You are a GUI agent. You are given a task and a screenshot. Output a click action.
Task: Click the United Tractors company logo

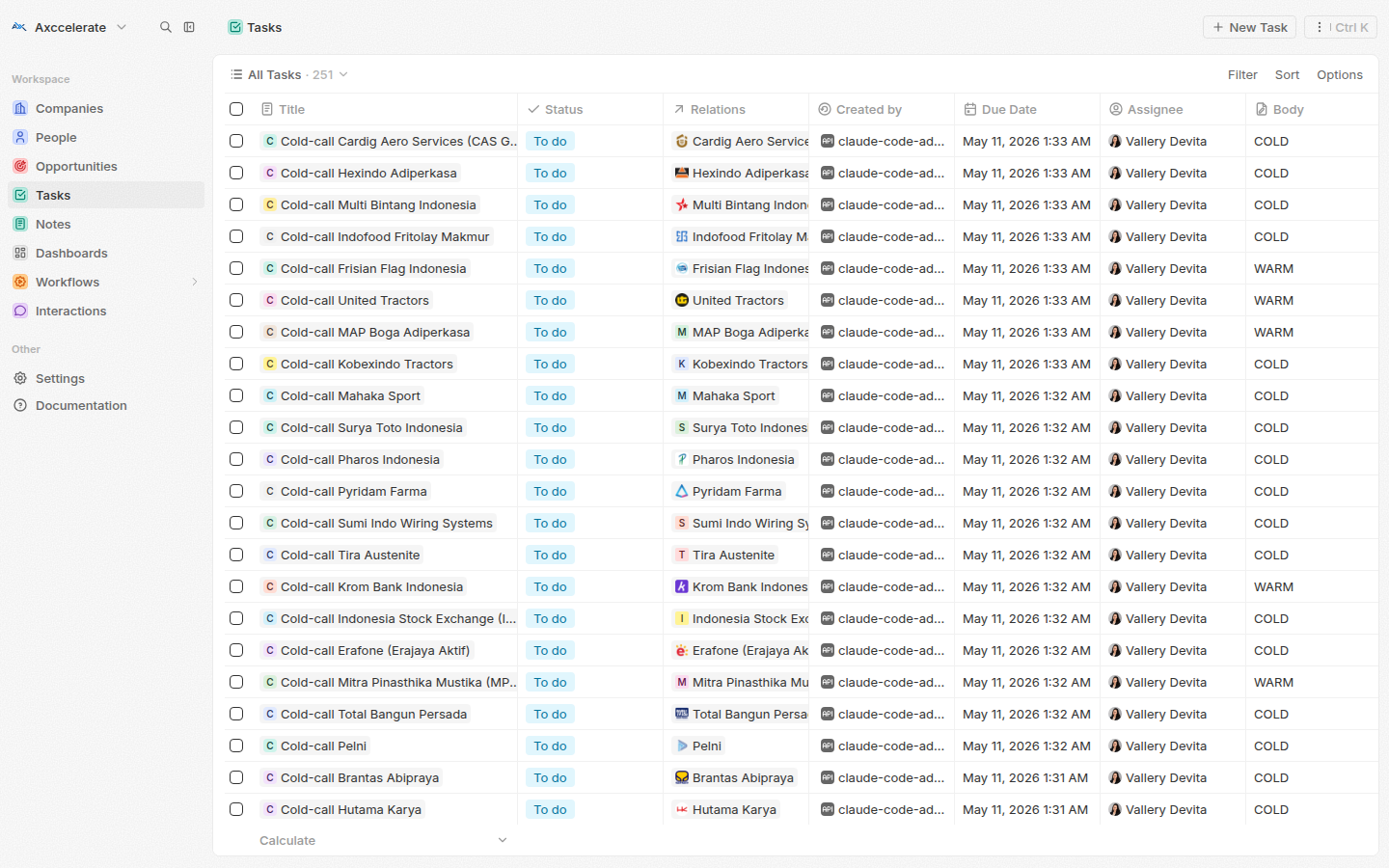click(x=682, y=300)
